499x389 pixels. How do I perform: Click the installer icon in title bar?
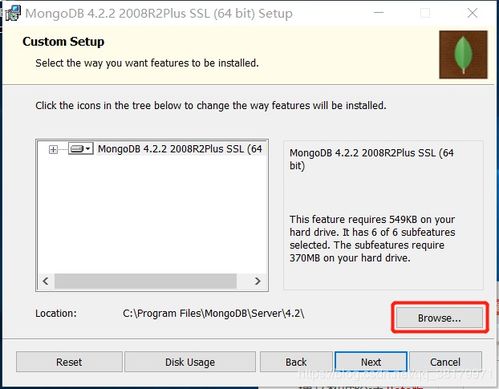[13, 14]
